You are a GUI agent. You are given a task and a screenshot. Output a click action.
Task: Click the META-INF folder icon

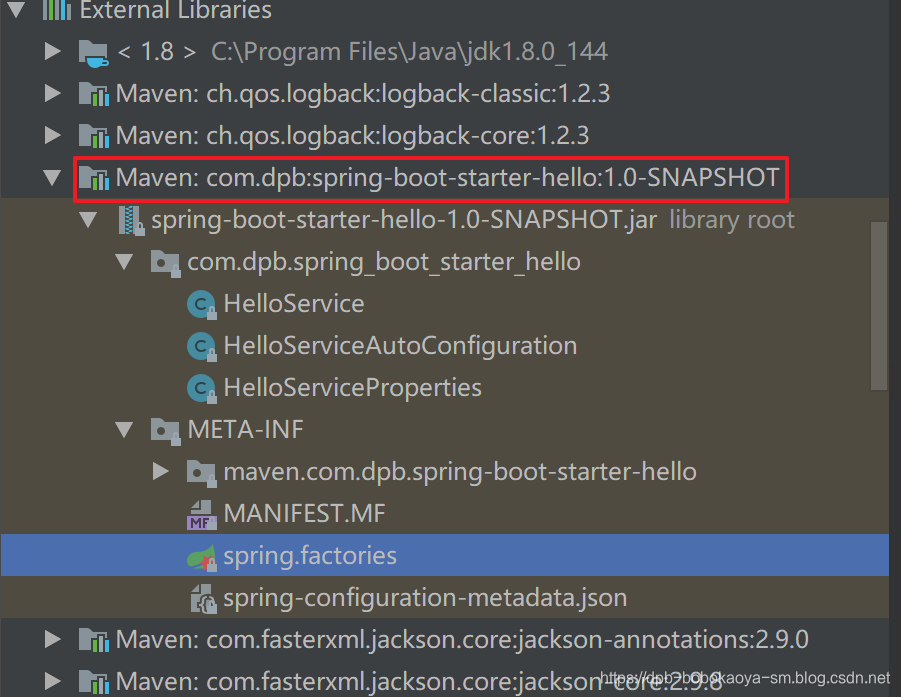click(166, 431)
